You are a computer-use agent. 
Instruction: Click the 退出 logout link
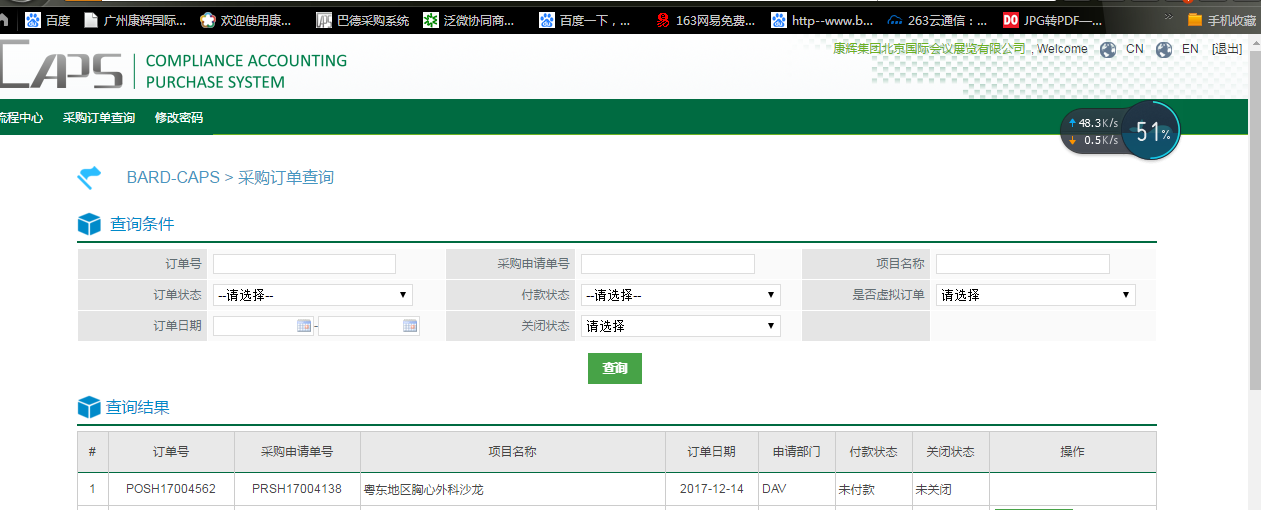pos(1226,49)
